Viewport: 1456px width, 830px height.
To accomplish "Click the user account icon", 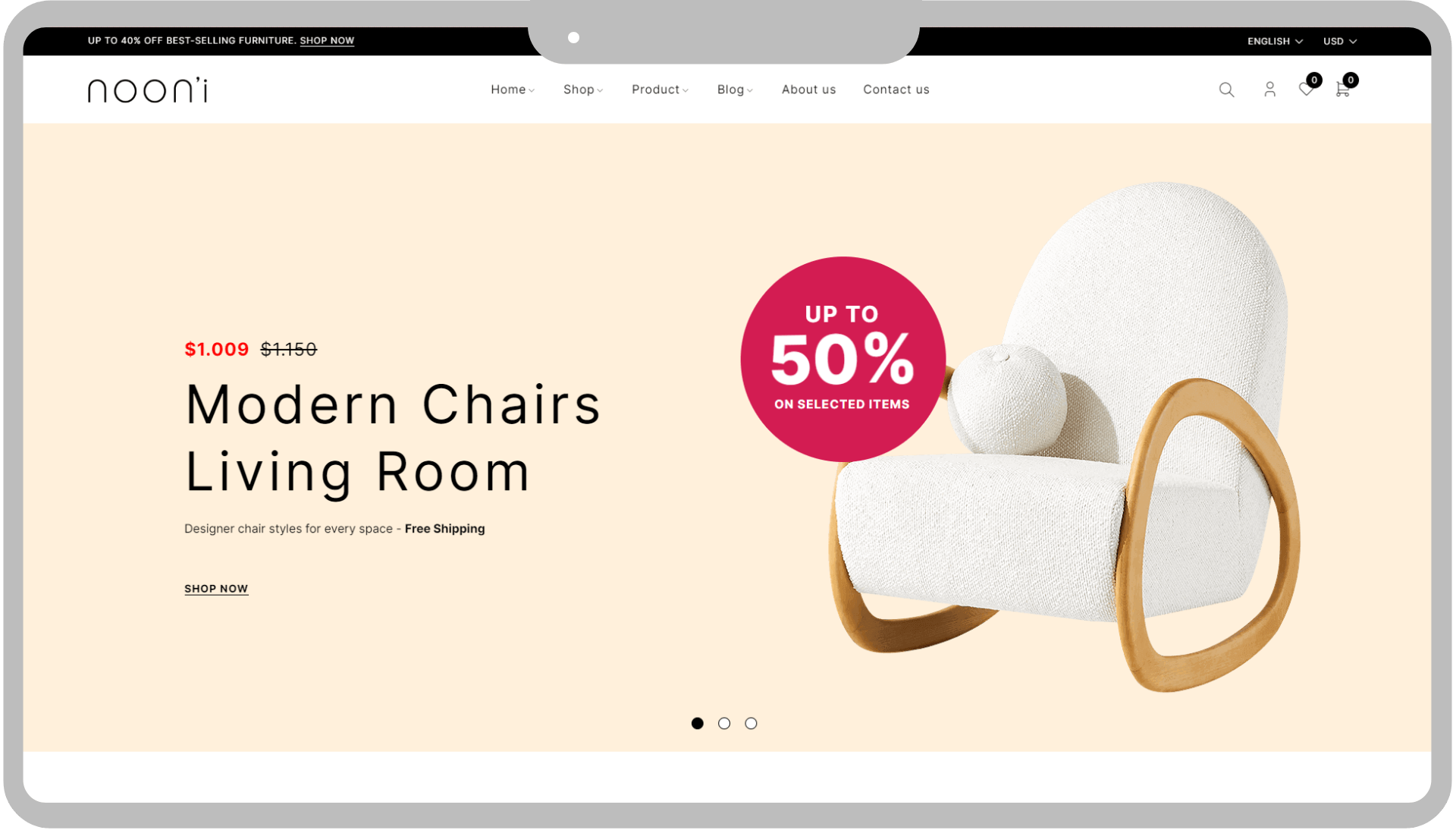I will 1269,90.
